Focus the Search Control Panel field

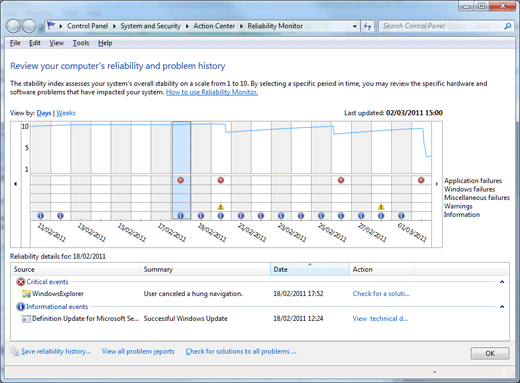pyautogui.click(x=442, y=26)
